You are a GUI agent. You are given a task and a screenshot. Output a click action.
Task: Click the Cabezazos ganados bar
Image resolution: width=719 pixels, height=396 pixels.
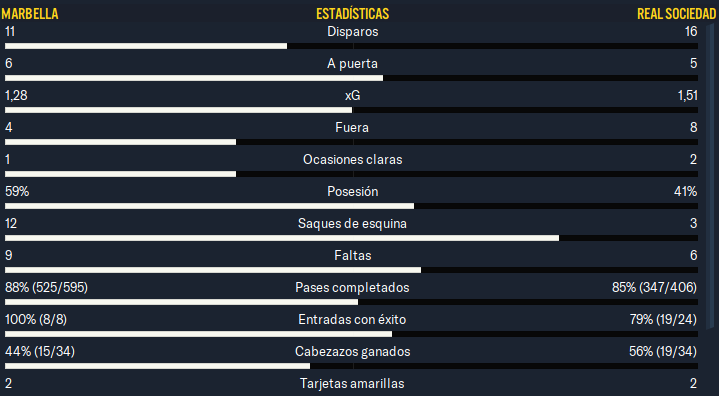pyautogui.click(x=351, y=366)
